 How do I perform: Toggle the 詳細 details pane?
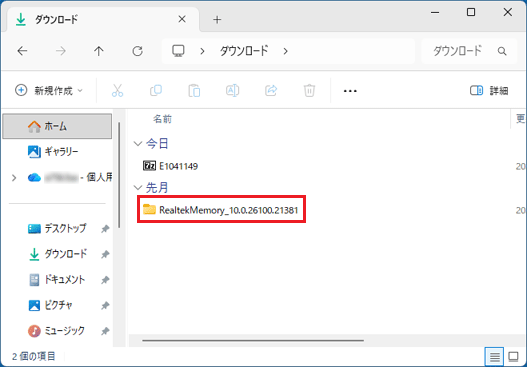(489, 91)
